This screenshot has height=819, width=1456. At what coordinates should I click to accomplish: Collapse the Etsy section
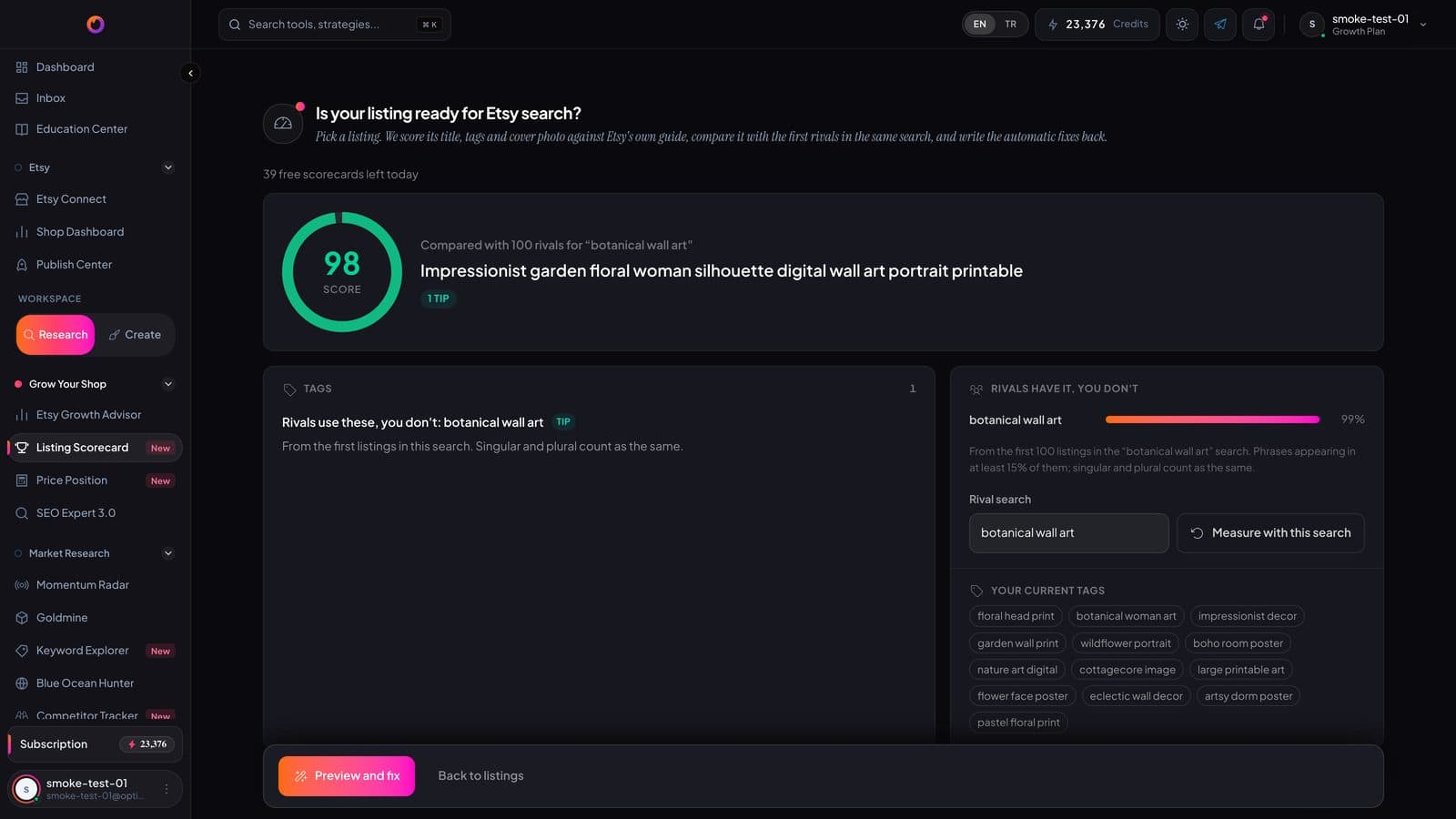pos(167,167)
